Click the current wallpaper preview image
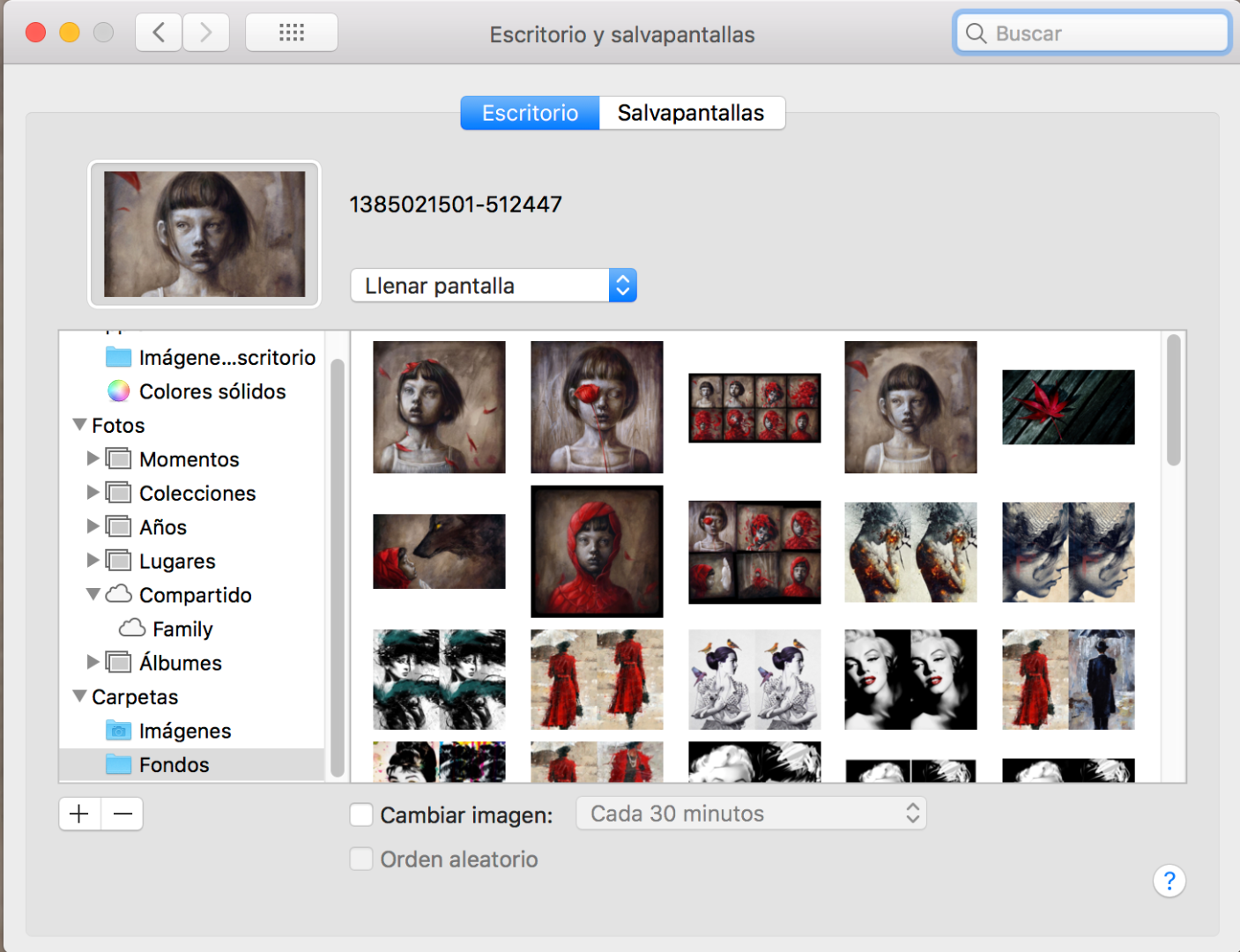The image size is (1240, 952). click(204, 234)
